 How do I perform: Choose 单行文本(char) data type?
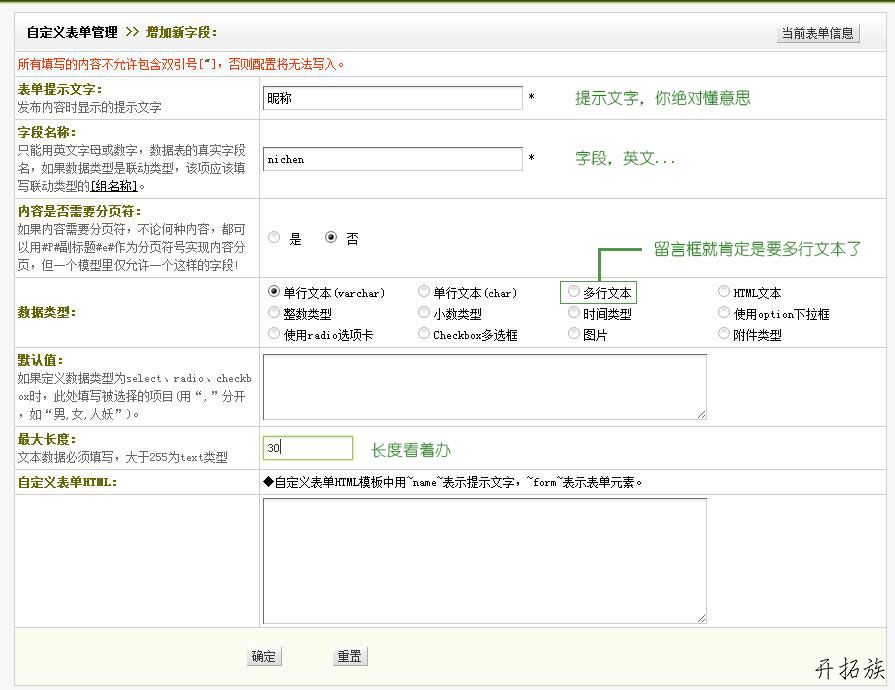pos(424,291)
